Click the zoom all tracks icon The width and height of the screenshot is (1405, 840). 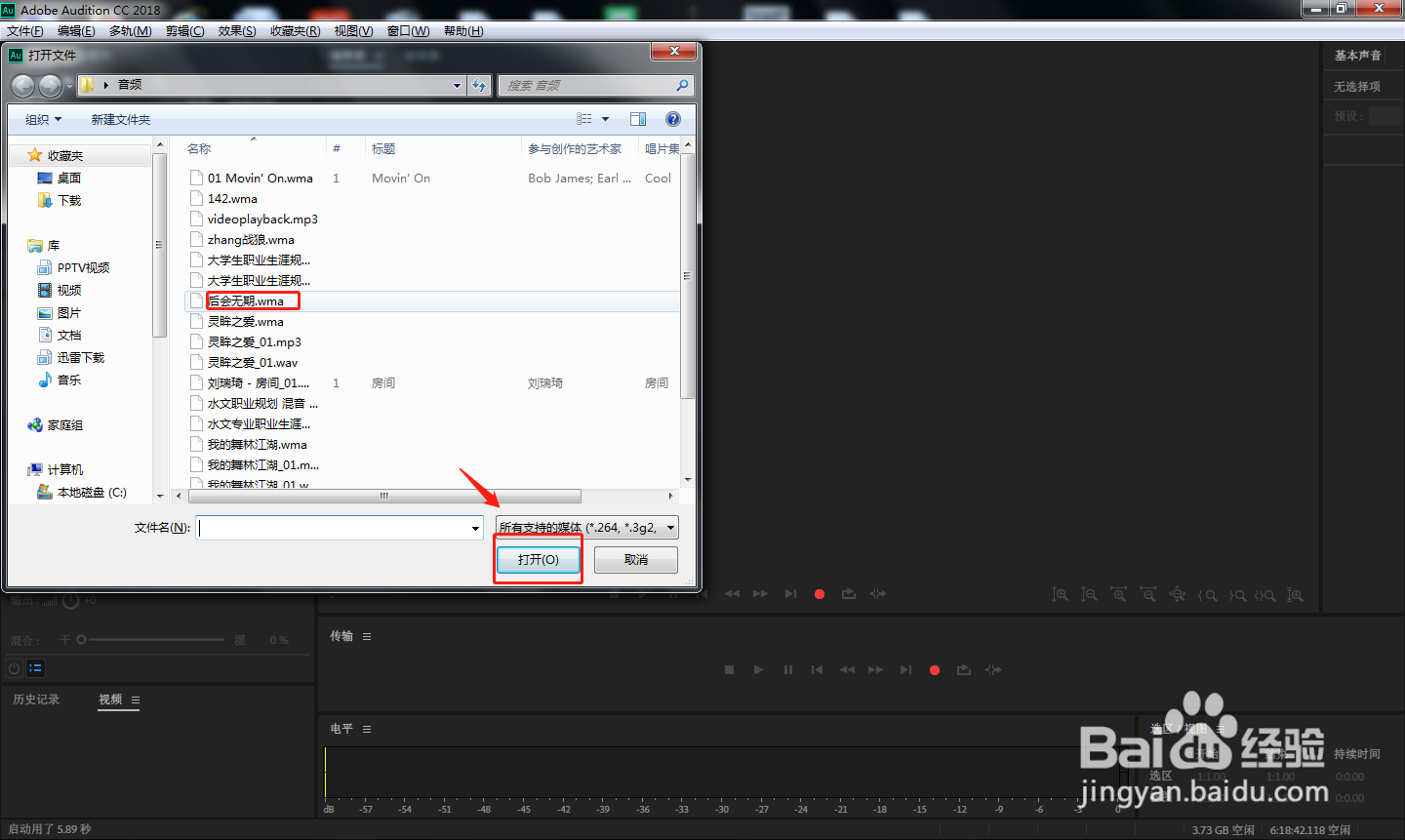(x=1295, y=595)
